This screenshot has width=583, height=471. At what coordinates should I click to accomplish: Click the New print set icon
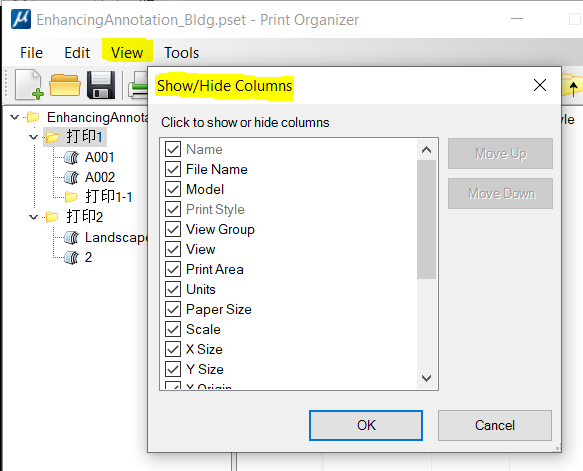click(x=29, y=85)
